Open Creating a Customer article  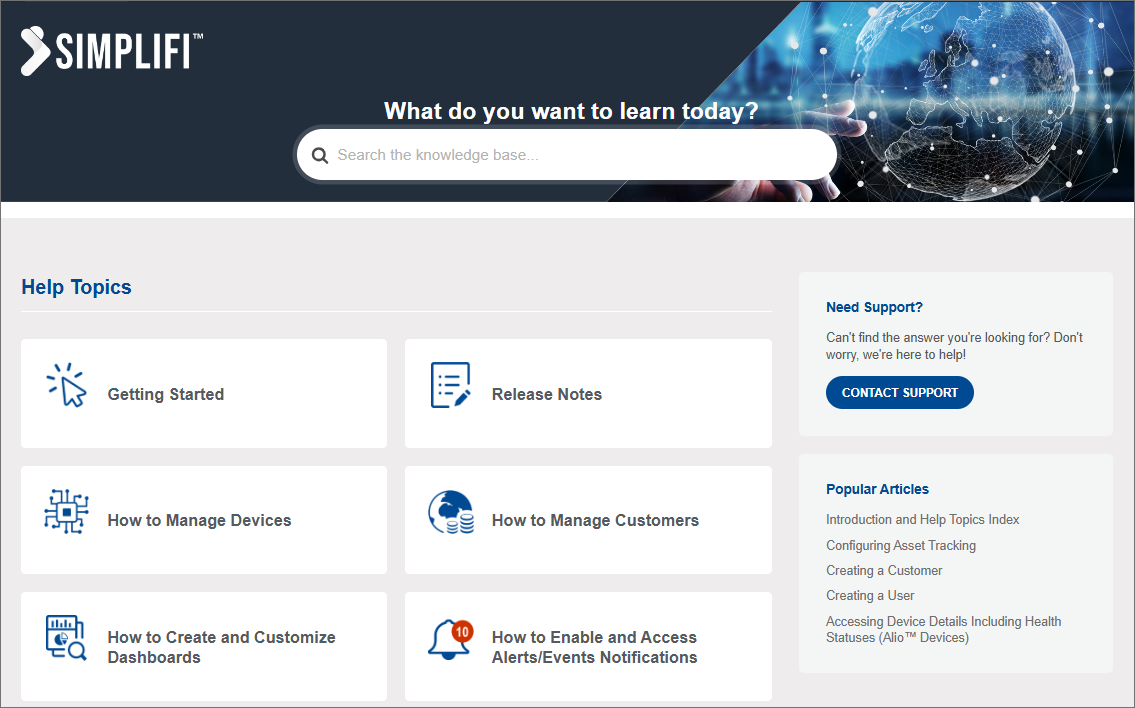click(x=884, y=570)
